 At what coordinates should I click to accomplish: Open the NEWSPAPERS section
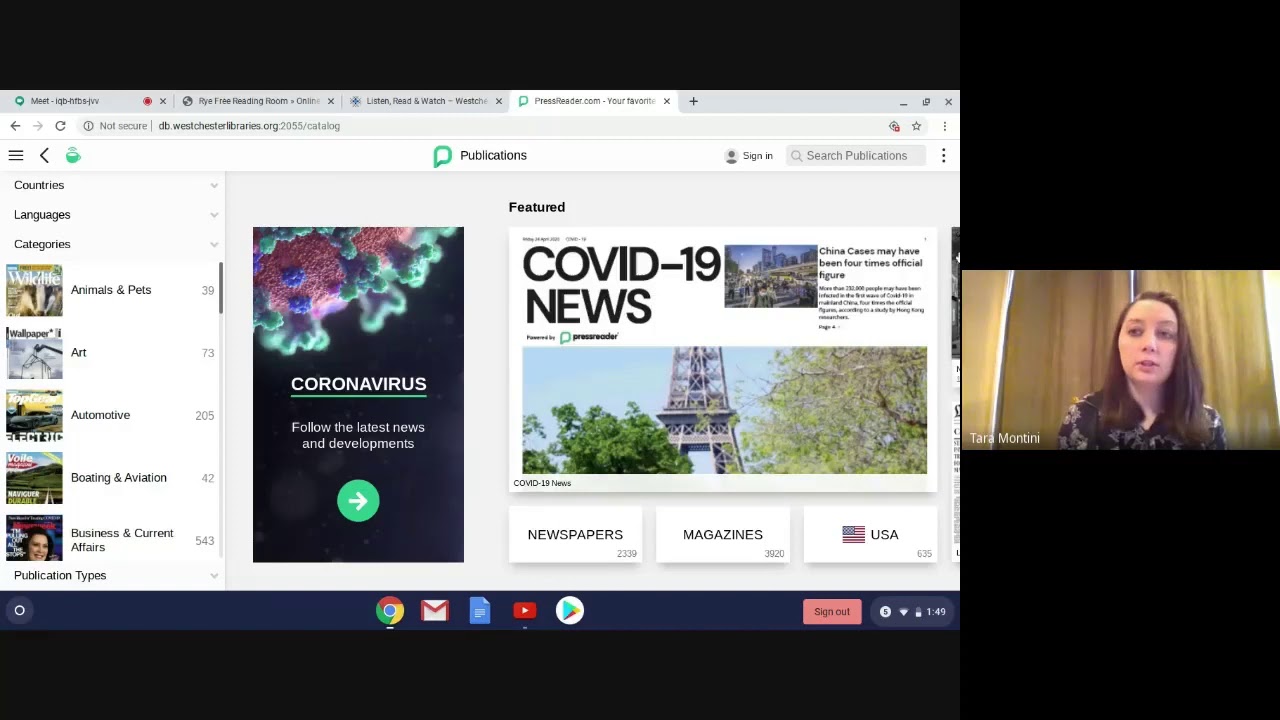[575, 535]
